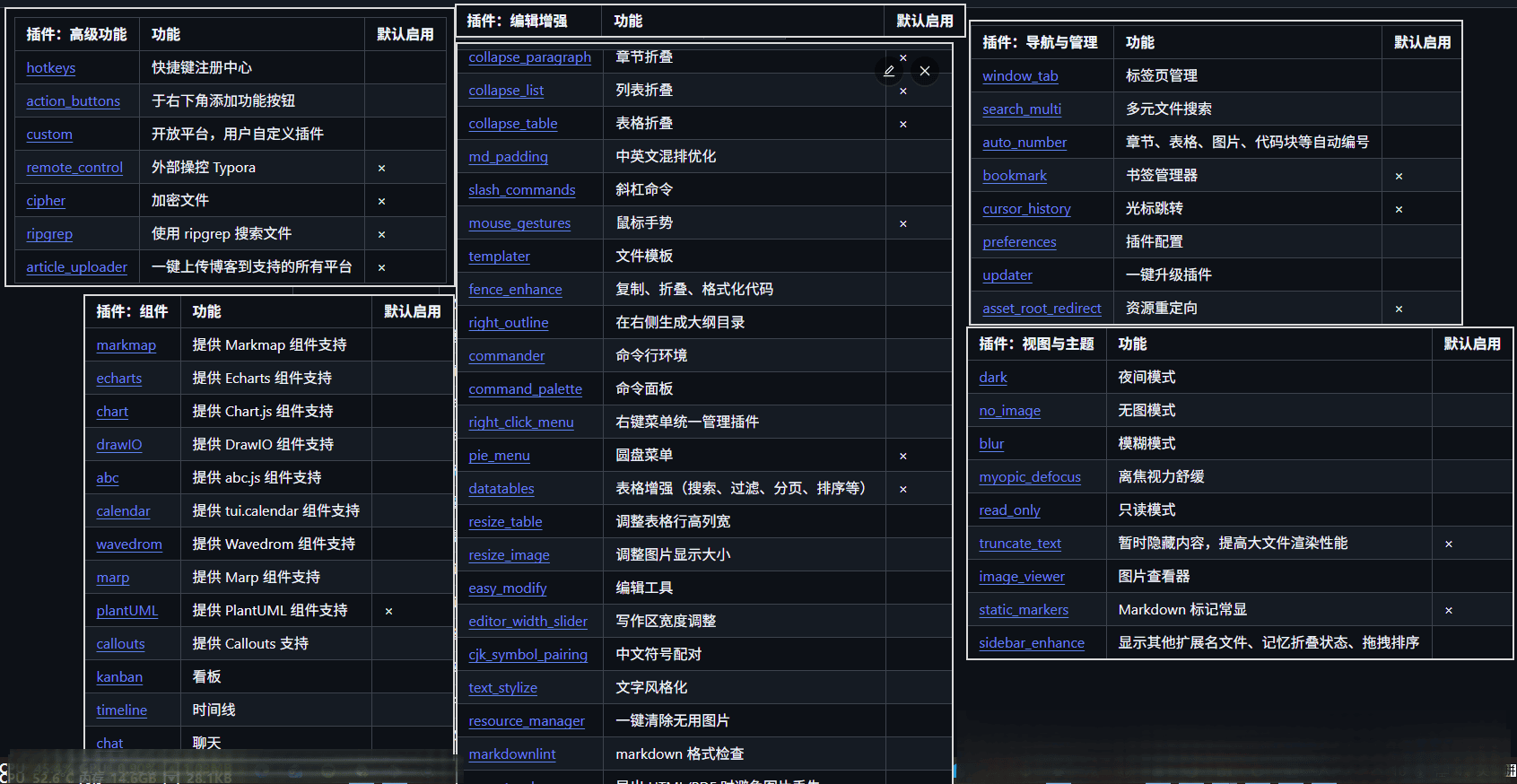Open the markmap component link
Screen dimensions: 1517x784
[x=126, y=345]
